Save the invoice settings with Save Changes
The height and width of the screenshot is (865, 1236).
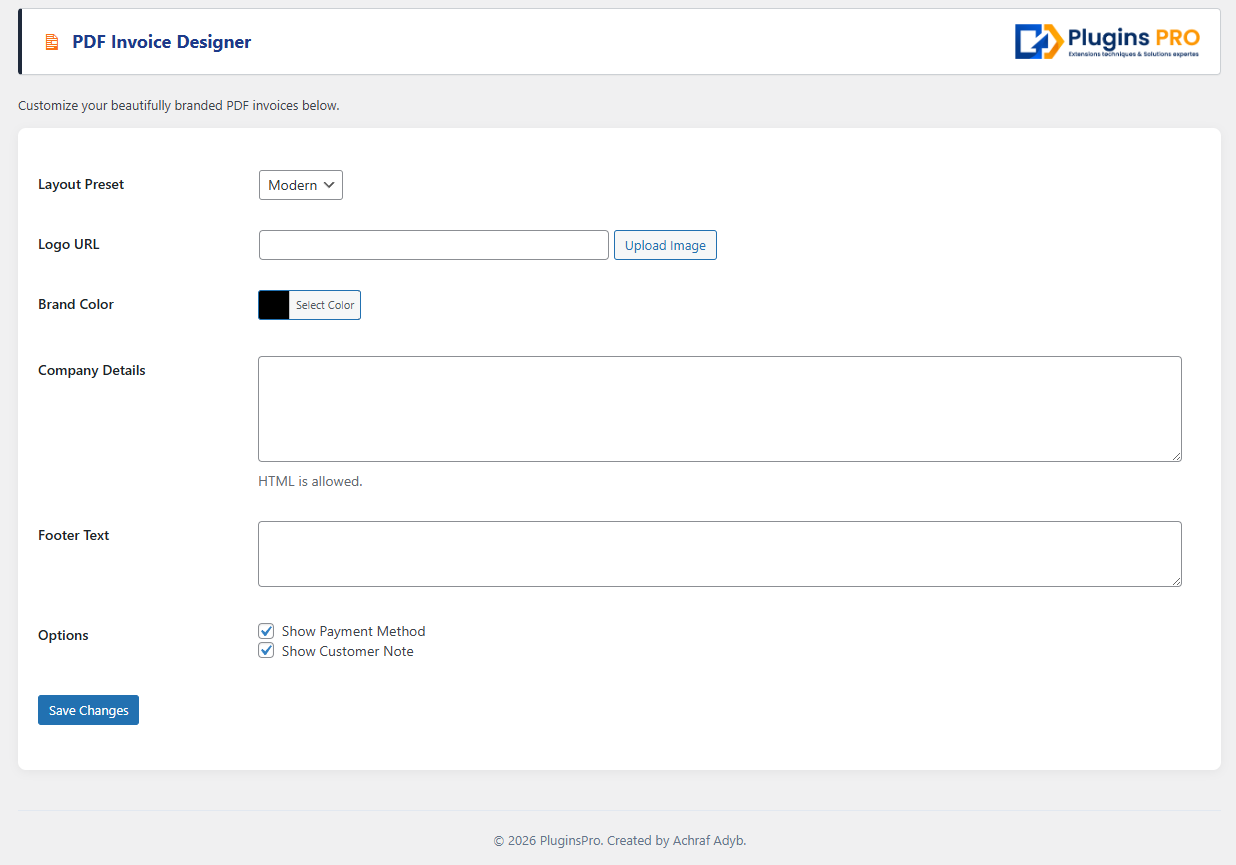coord(88,710)
